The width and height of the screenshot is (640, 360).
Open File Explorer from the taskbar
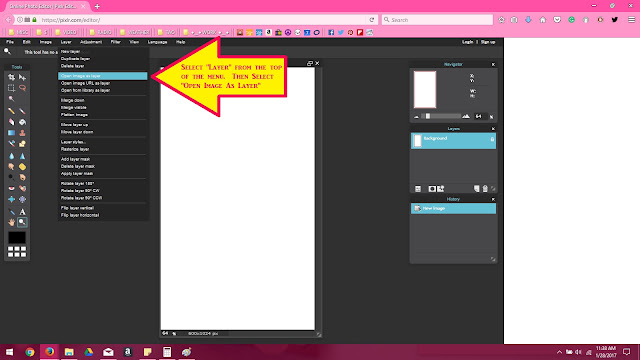coord(69,351)
